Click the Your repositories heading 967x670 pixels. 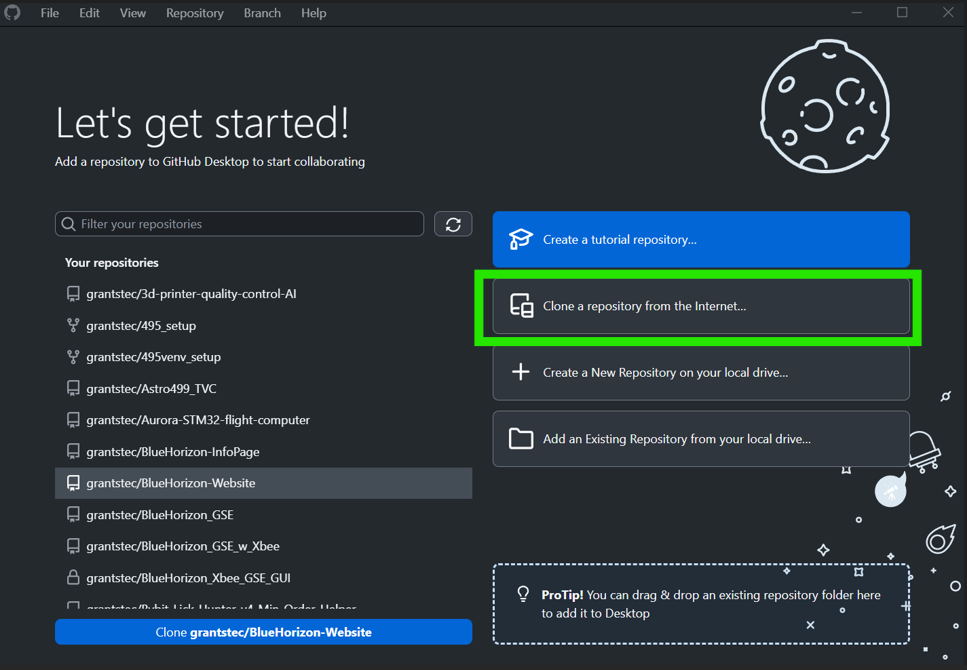(112, 263)
